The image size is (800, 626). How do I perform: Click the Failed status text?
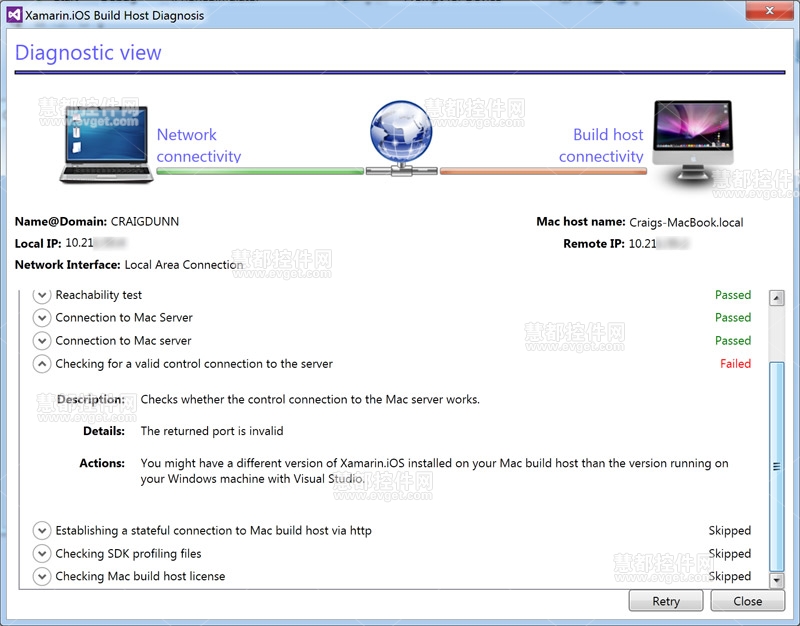click(735, 364)
